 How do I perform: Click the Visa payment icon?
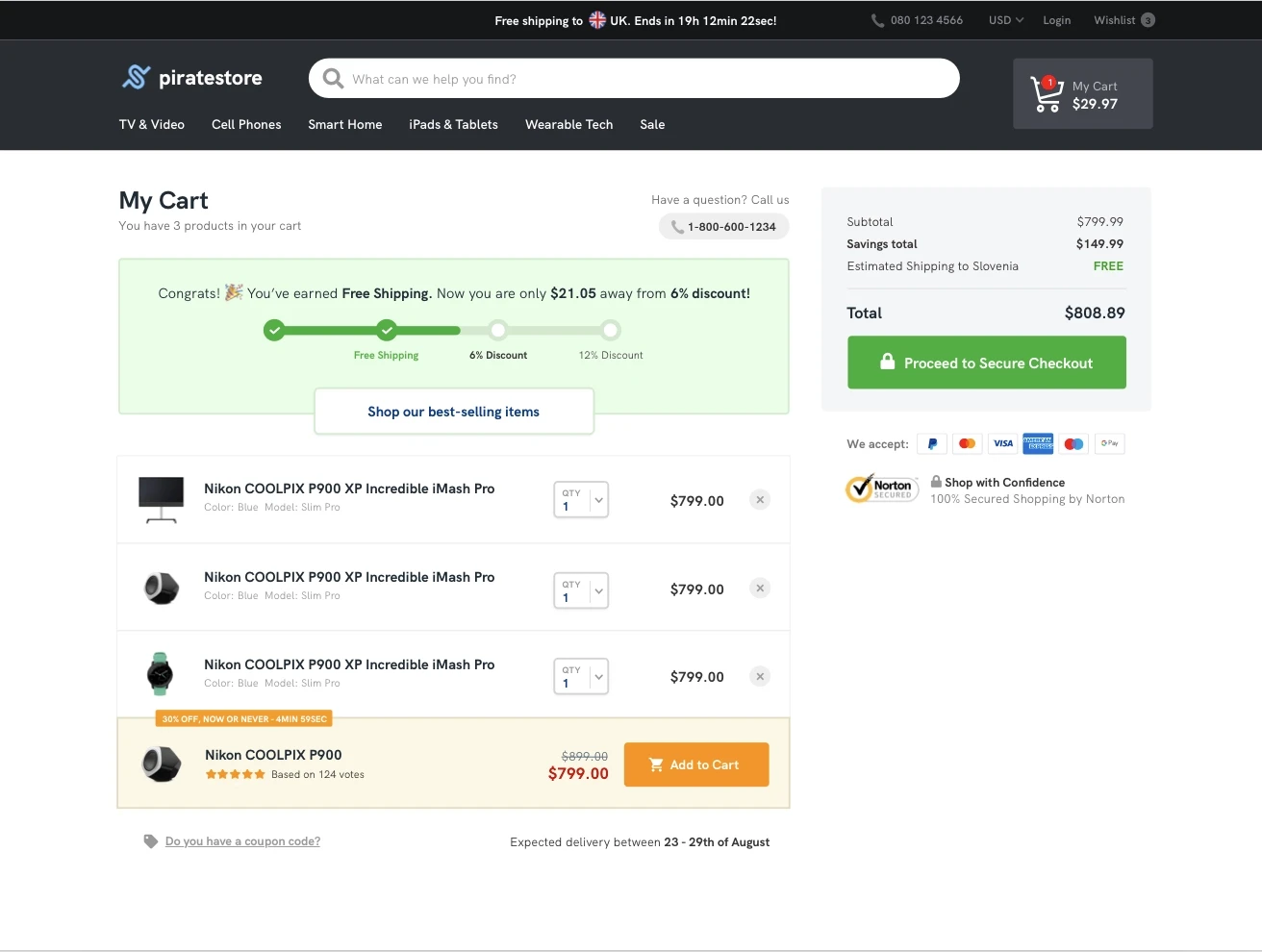click(1003, 443)
